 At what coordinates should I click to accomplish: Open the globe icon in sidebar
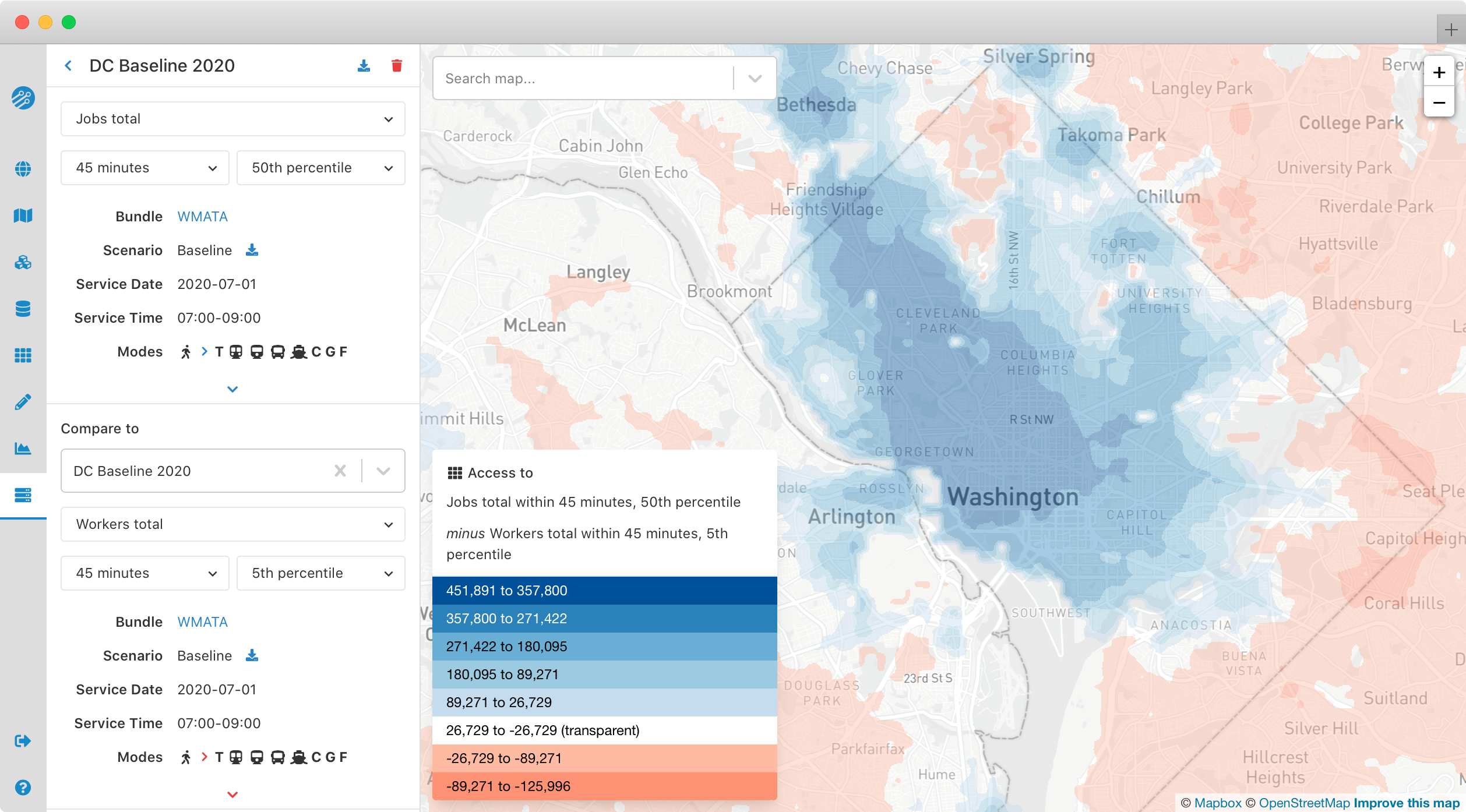[x=23, y=169]
